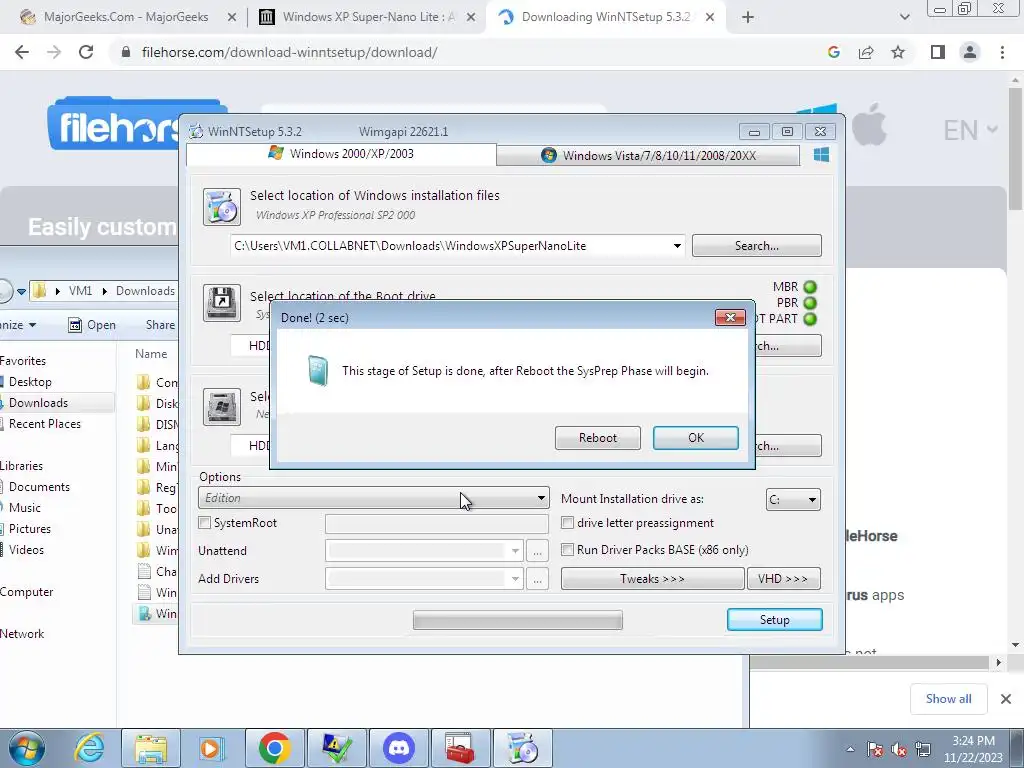Image resolution: width=1024 pixels, height=768 pixels.
Task: Open the Chrome profile menu
Action: [x=970, y=52]
